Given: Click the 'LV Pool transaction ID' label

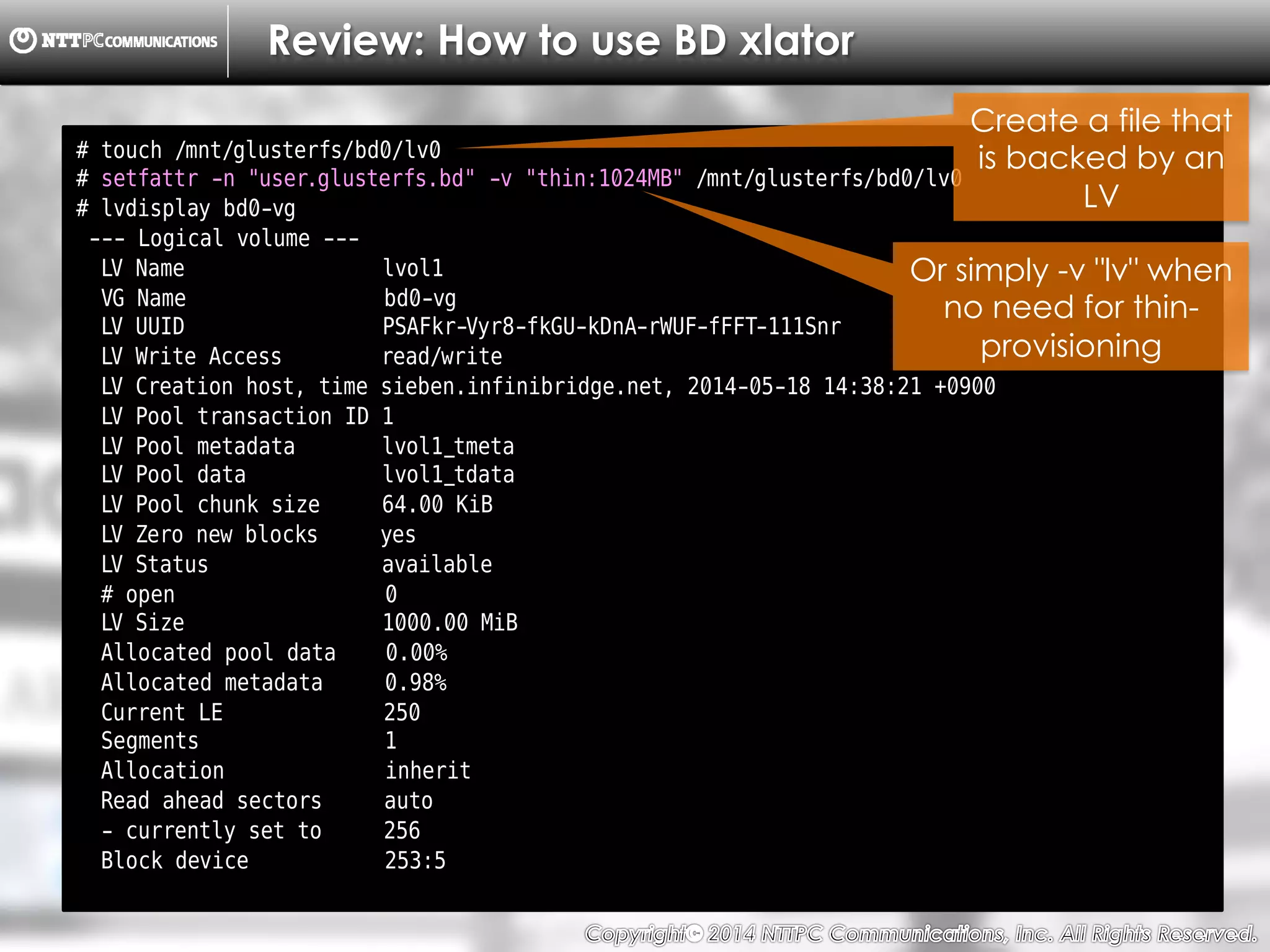Looking at the screenshot, I should pos(235,416).
